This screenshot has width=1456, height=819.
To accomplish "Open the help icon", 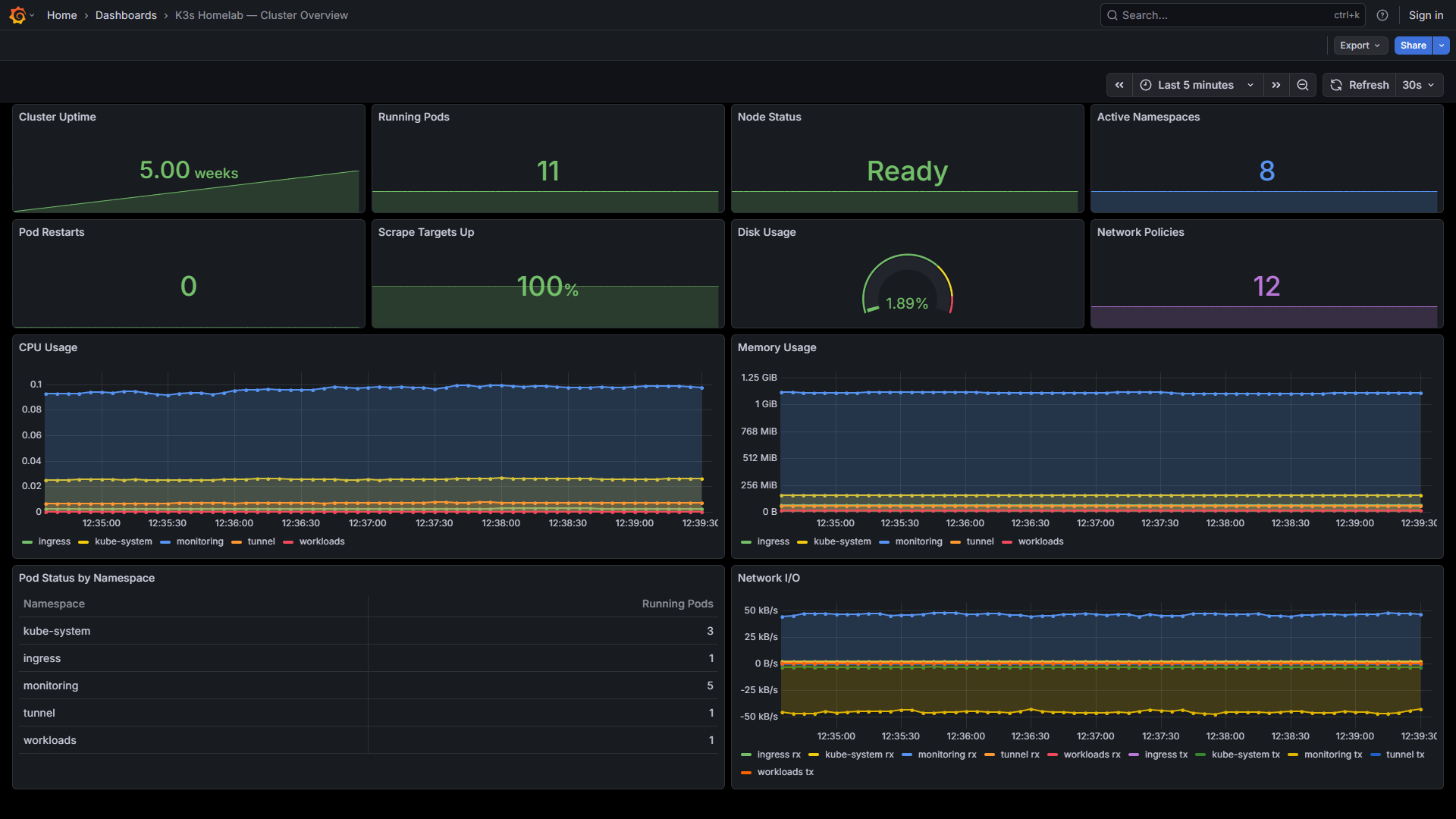I will click(x=1382, y=14).
